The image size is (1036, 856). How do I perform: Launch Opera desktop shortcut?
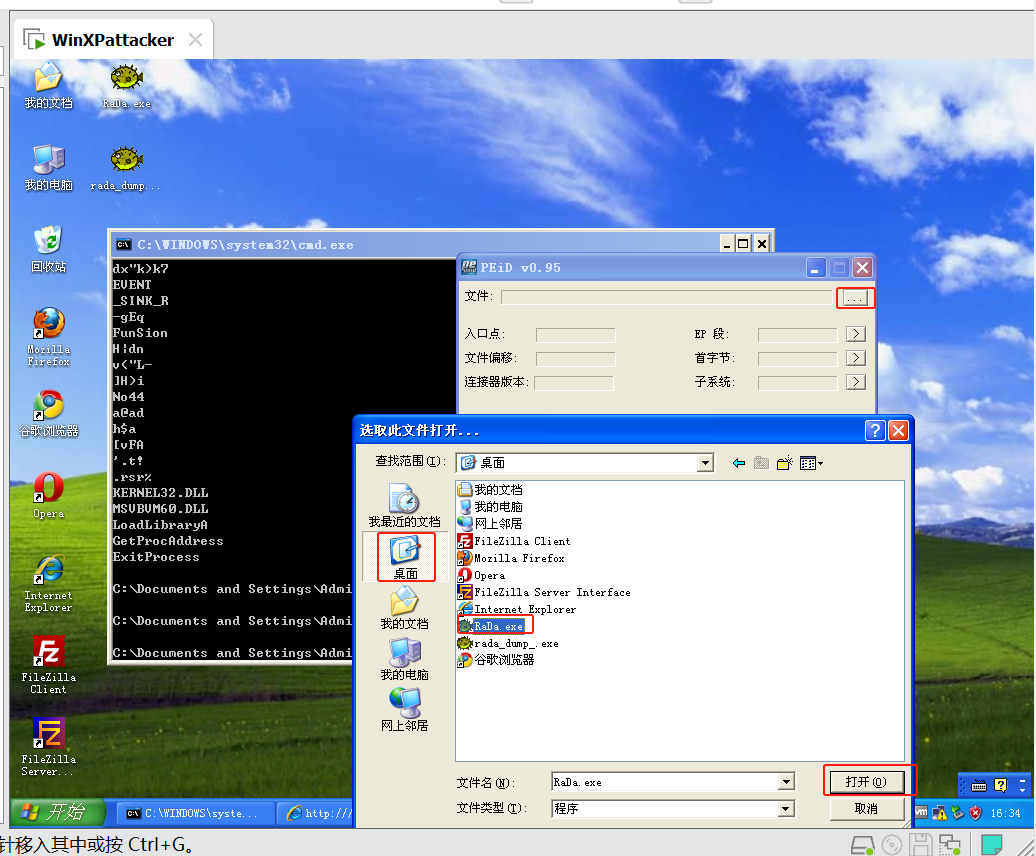pos(48,495)
